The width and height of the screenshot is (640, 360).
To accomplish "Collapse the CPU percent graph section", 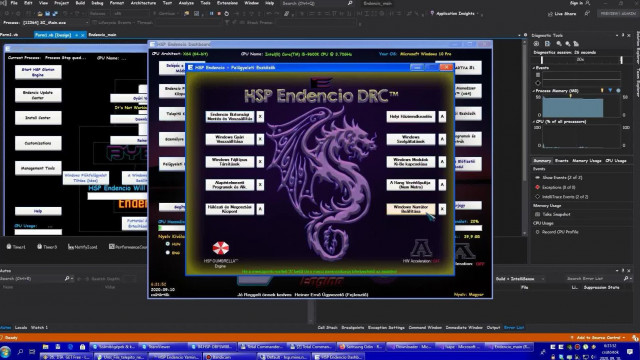I will [534, 122].
